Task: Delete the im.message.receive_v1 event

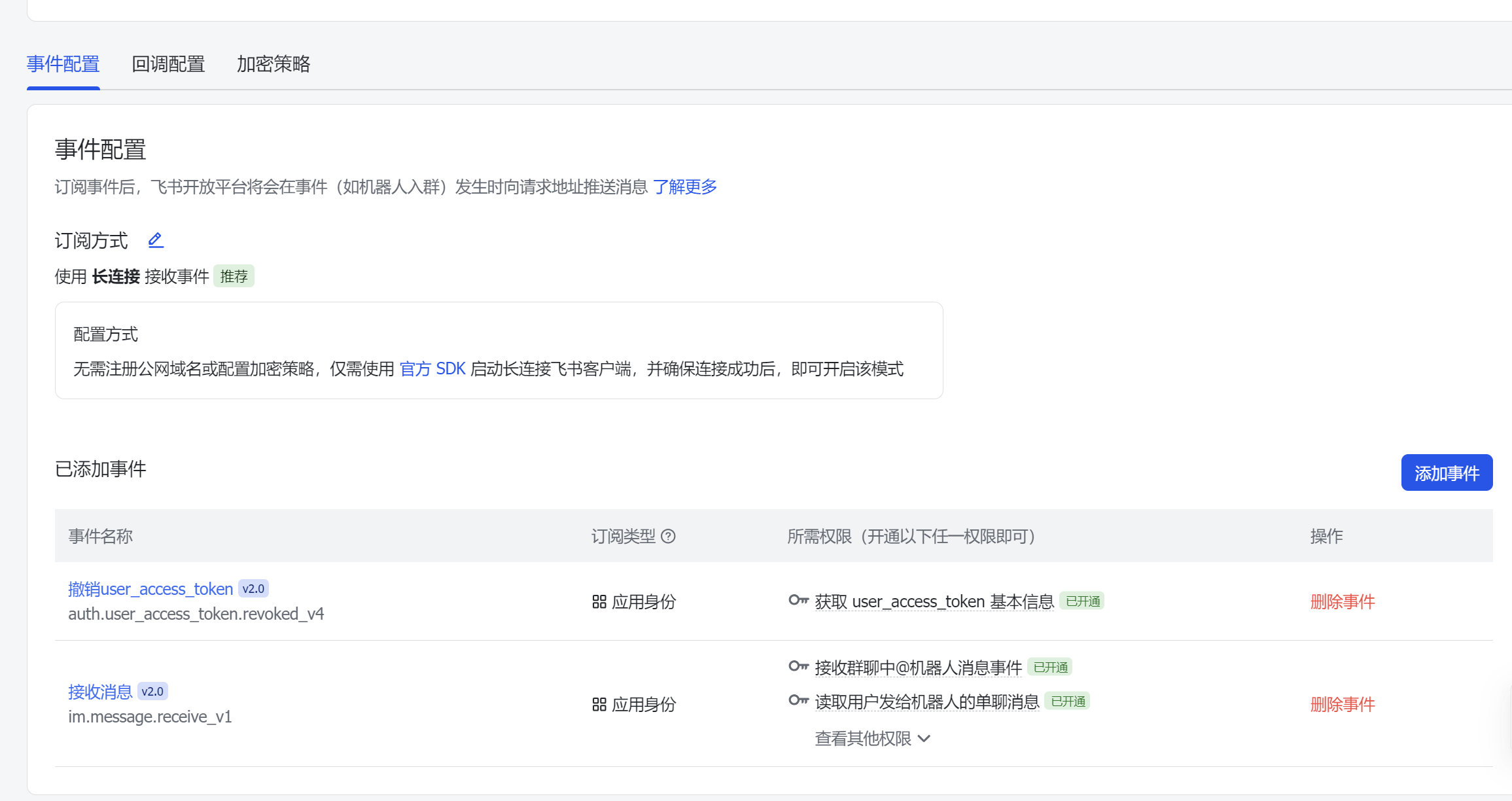Action: tap(1342, 705)
